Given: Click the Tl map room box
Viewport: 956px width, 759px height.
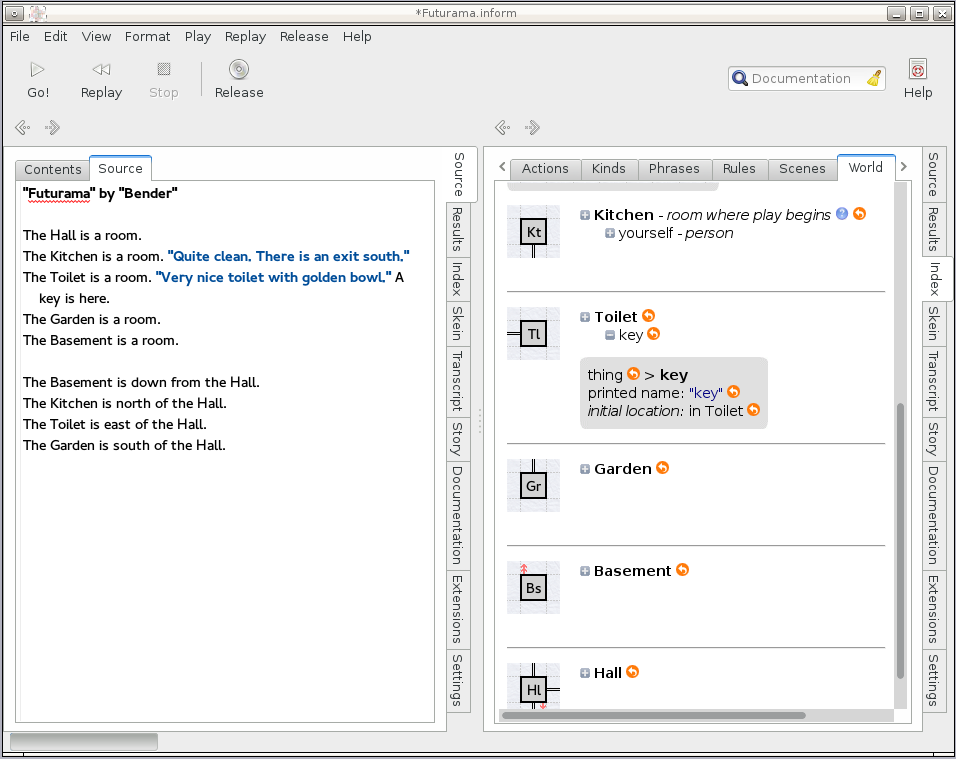Looking at the screenshot, I should click(533, 333).
